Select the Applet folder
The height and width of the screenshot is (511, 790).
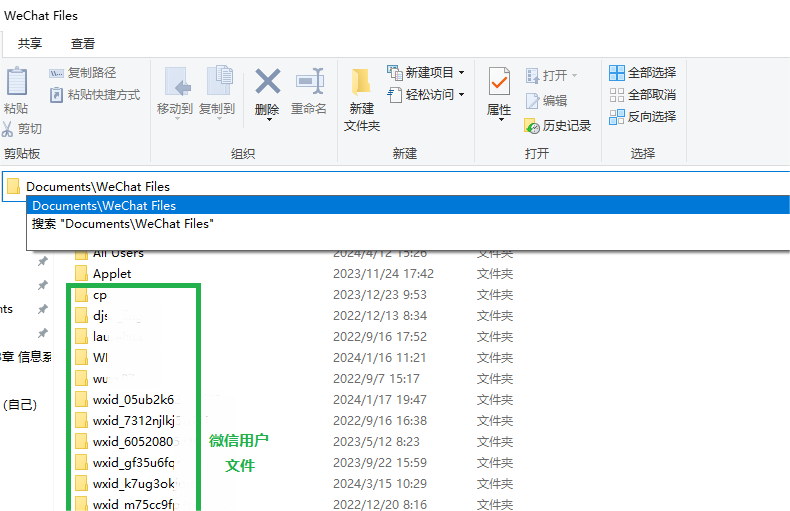coord(112,274)
